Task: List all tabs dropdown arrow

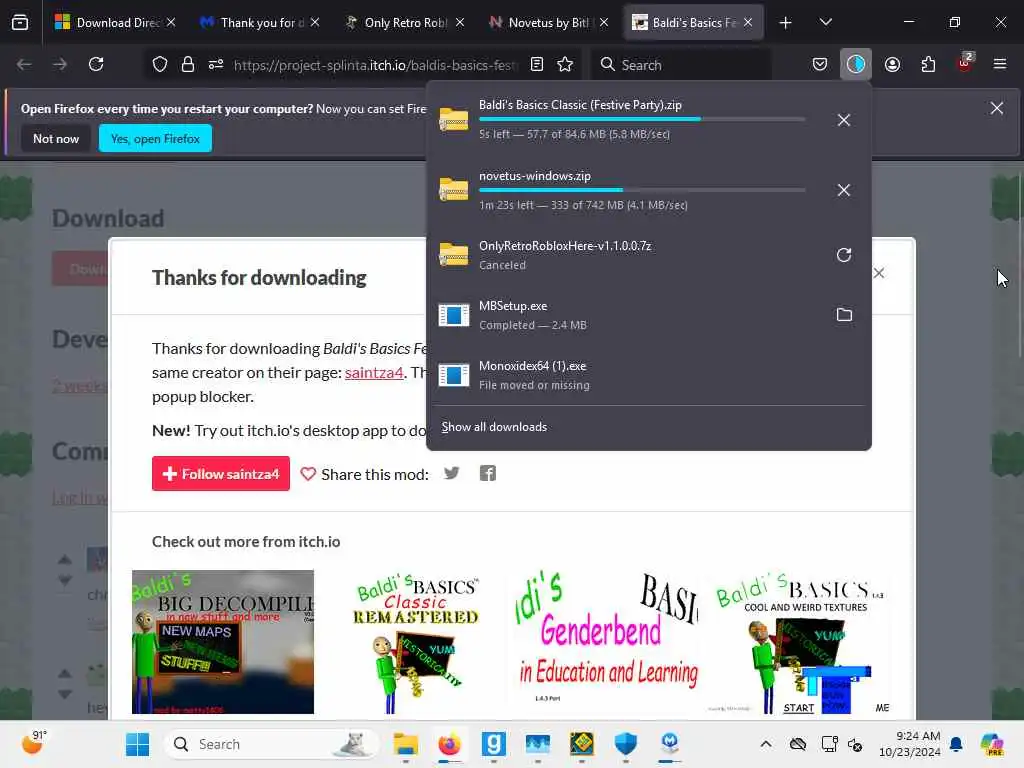Action: 825,22
